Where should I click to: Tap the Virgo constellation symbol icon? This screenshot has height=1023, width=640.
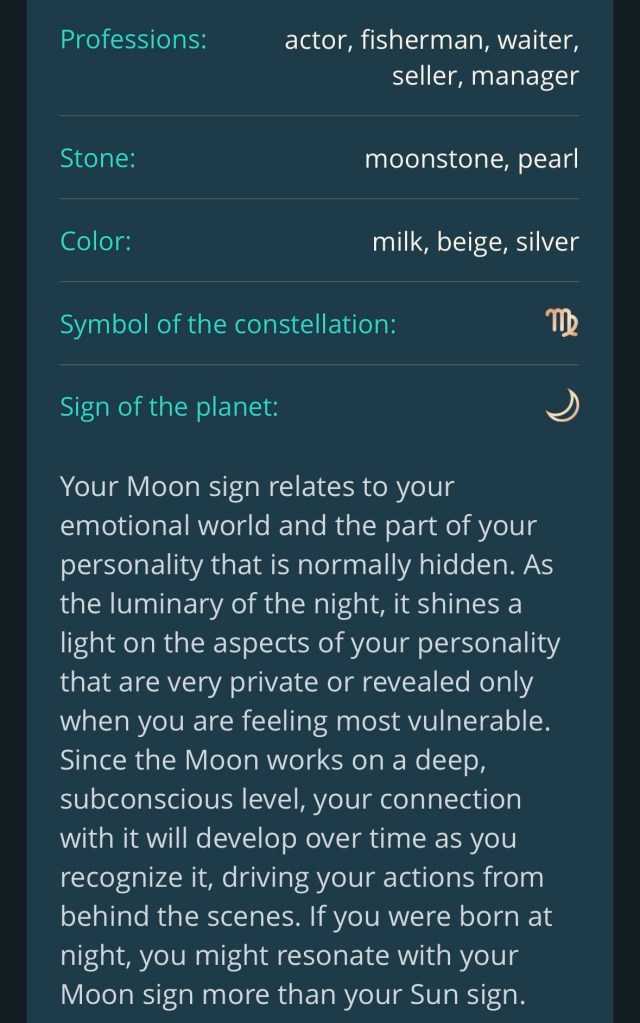pyautogui.click(x=563, y=324)
